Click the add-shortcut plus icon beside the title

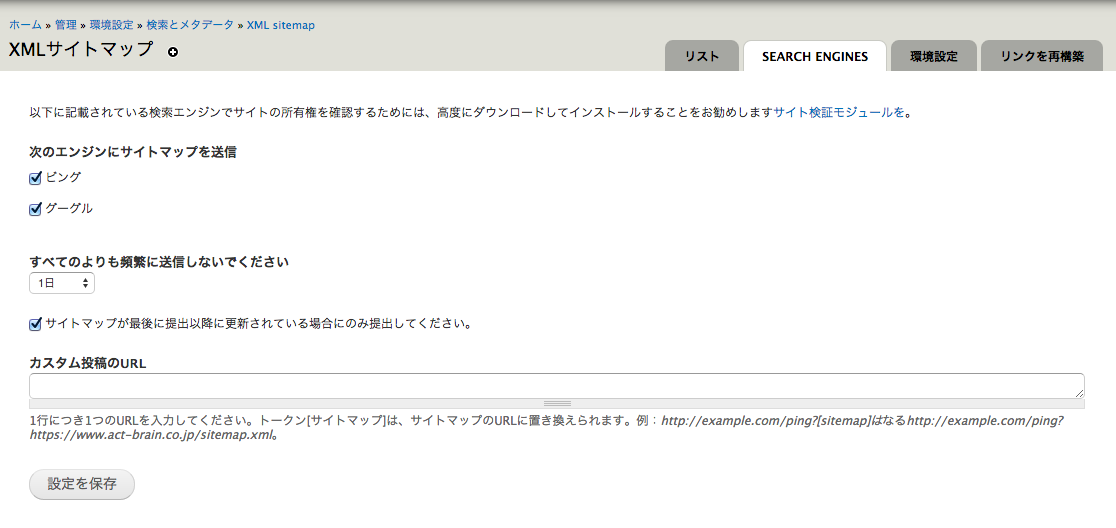click(173, 52)
